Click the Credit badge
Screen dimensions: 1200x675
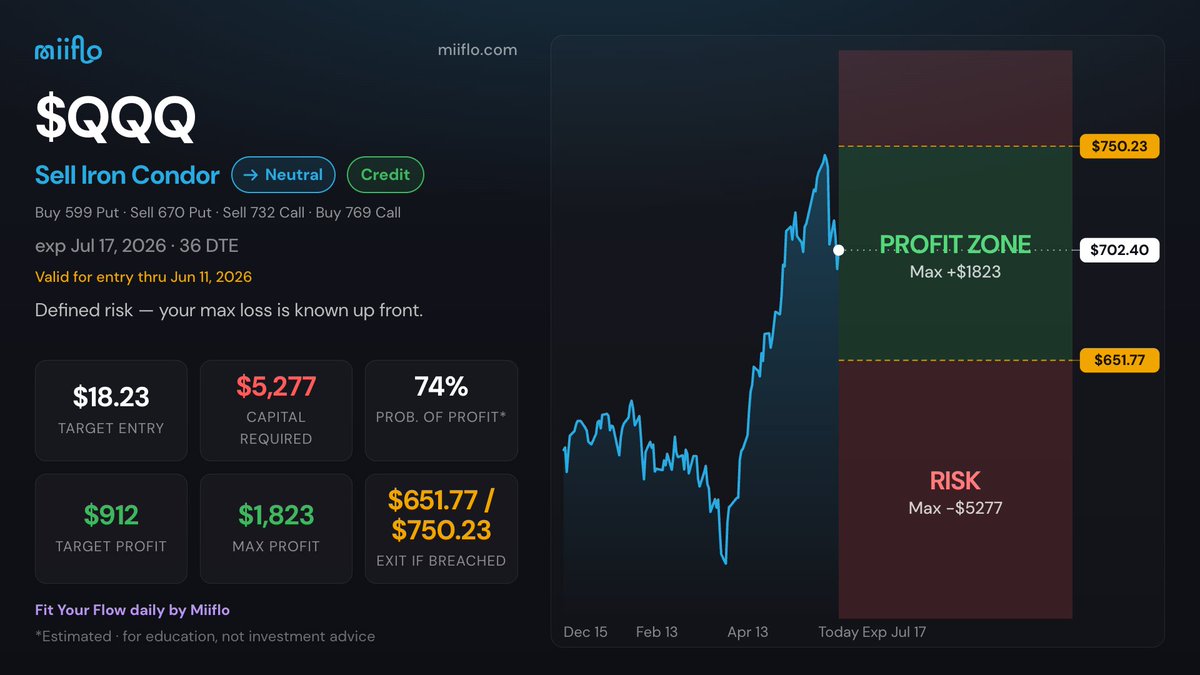(385, 174)
